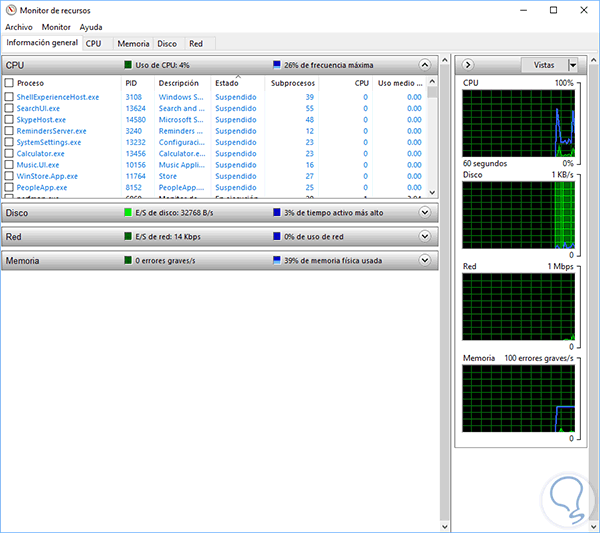600x533 pixels.
Task: Click the blue frecuencia máxima indicator square
Action: pos(277,65)
